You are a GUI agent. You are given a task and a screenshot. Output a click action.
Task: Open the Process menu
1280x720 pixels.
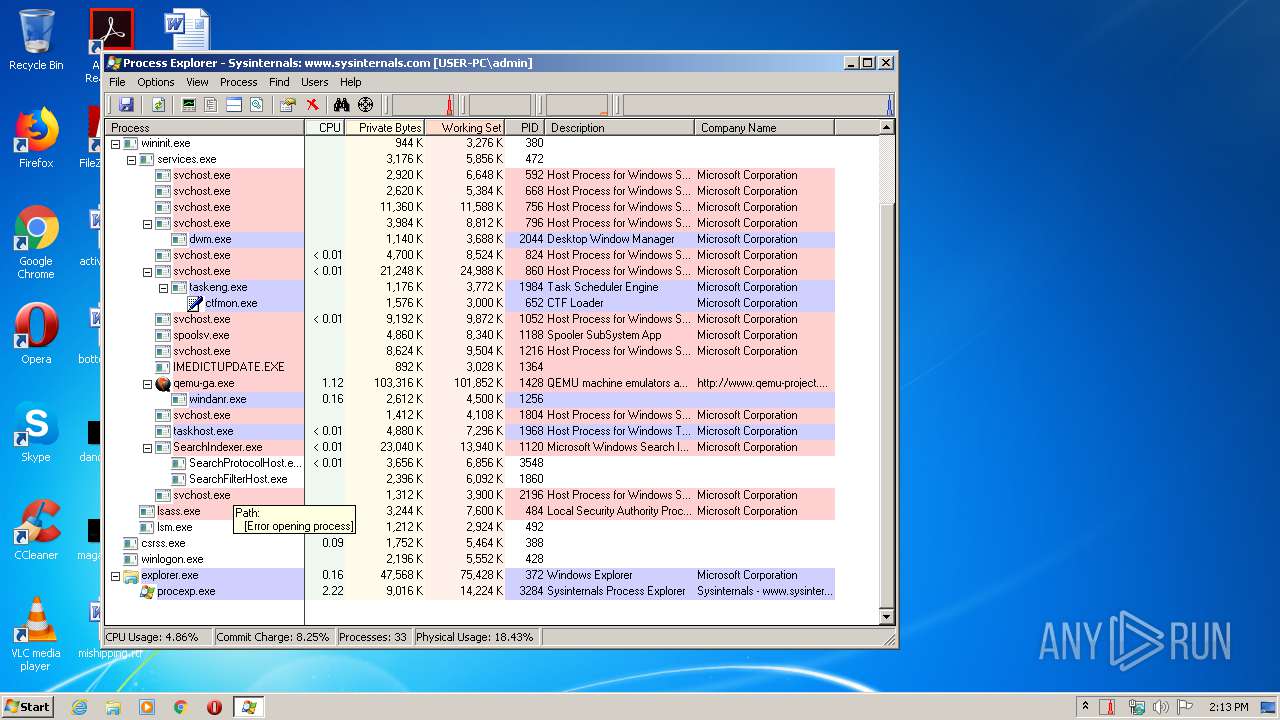pos(239,82)
